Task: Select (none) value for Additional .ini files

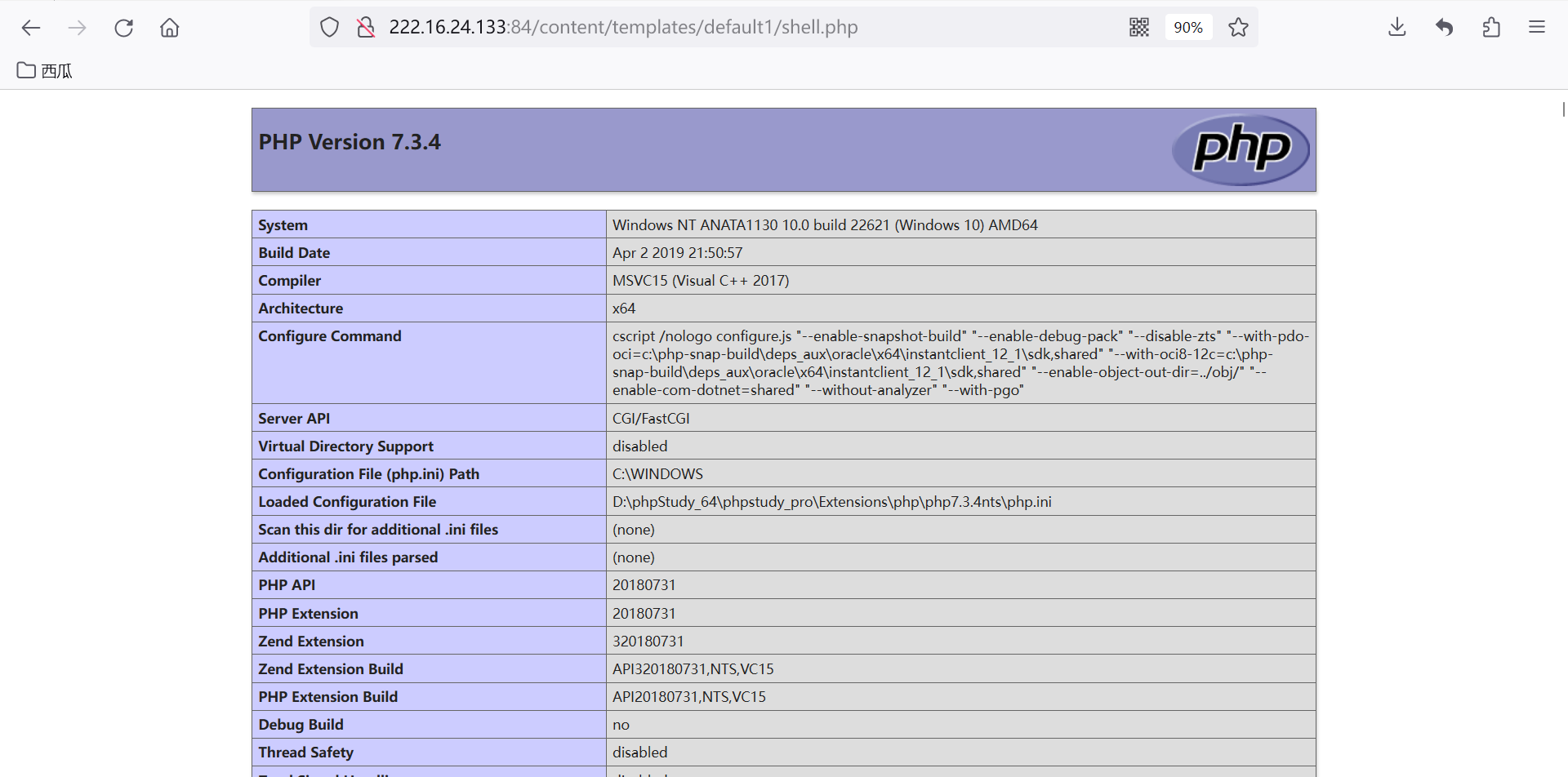Action: point(634,557)
